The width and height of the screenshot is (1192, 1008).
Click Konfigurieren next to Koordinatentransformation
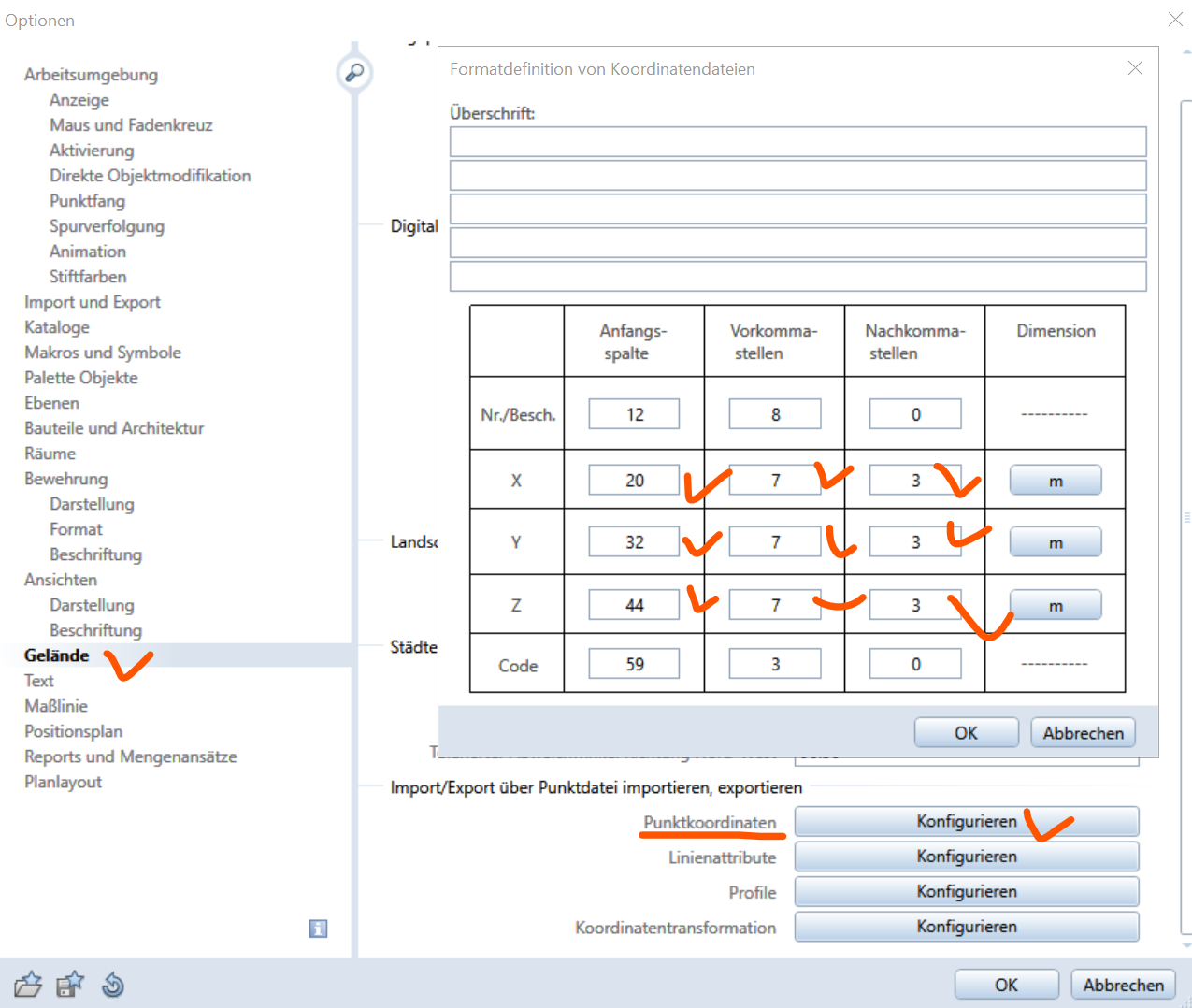pyautogui.click(x=966, y=927)
